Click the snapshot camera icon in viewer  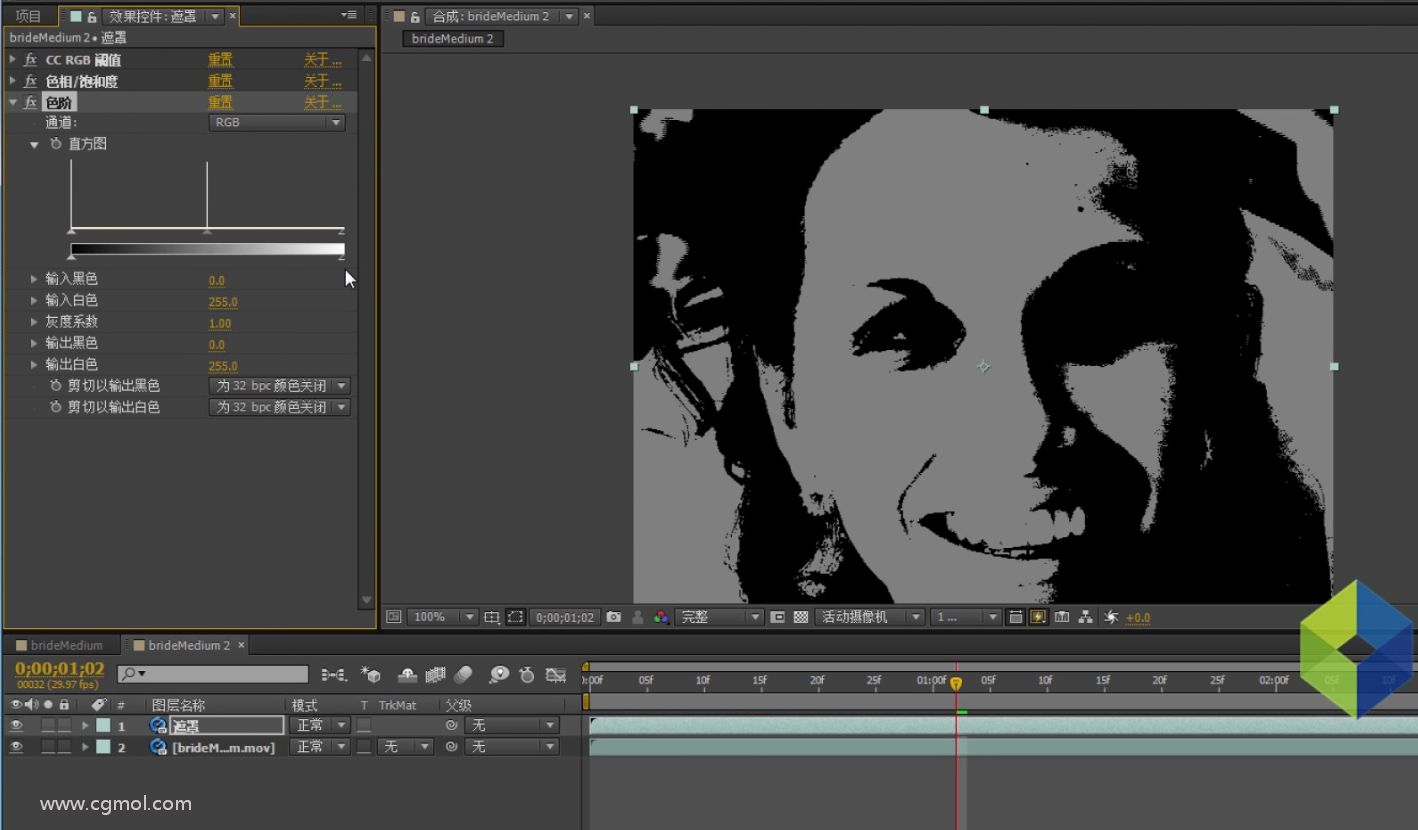pos(614,617)
